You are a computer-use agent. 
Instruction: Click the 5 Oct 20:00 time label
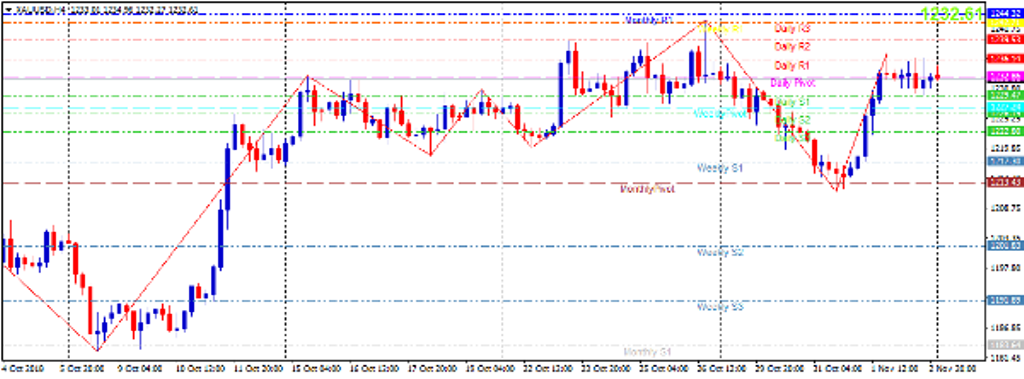(82, 368)
